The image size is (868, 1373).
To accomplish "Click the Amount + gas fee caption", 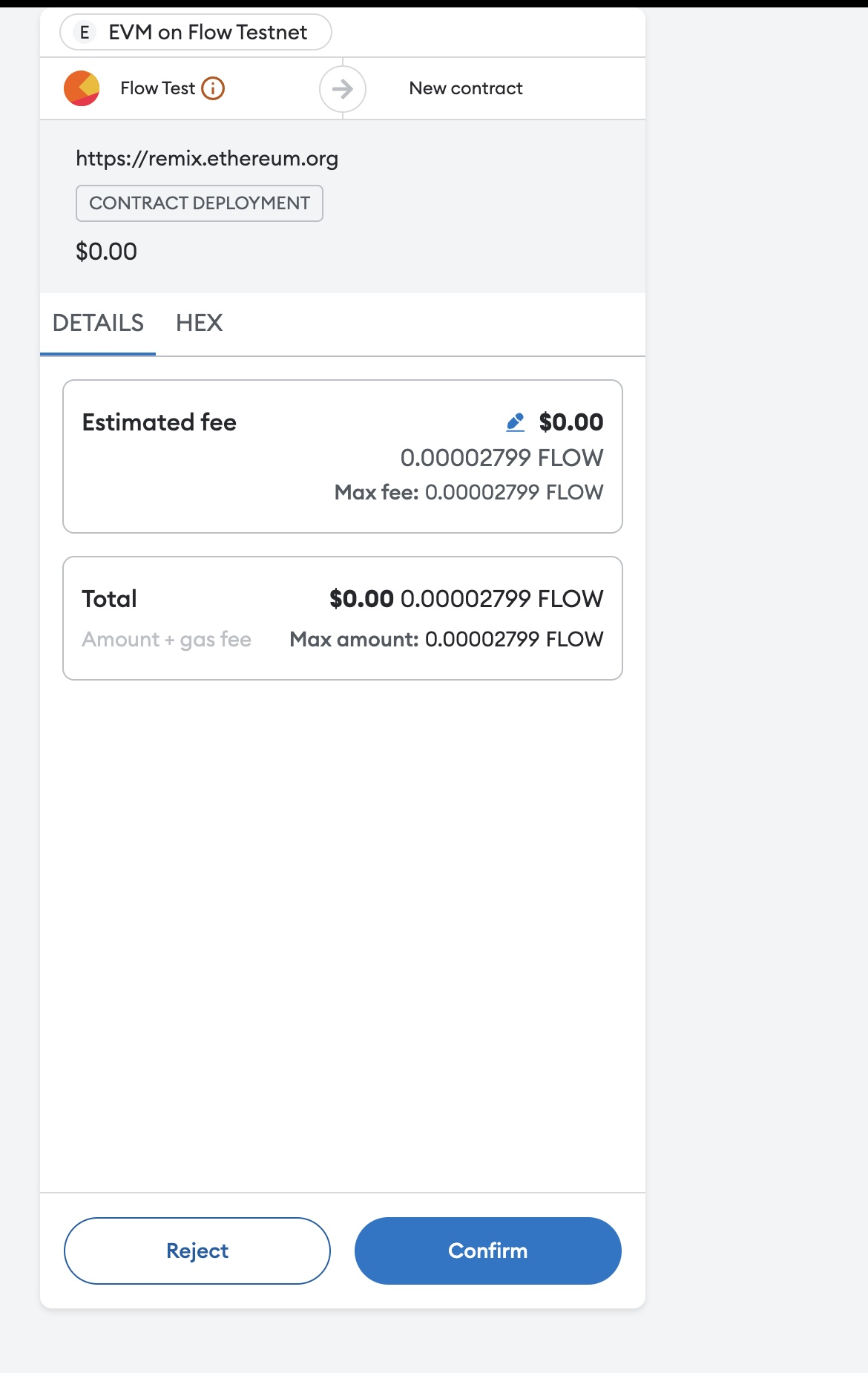I will [x=165, y=638].
